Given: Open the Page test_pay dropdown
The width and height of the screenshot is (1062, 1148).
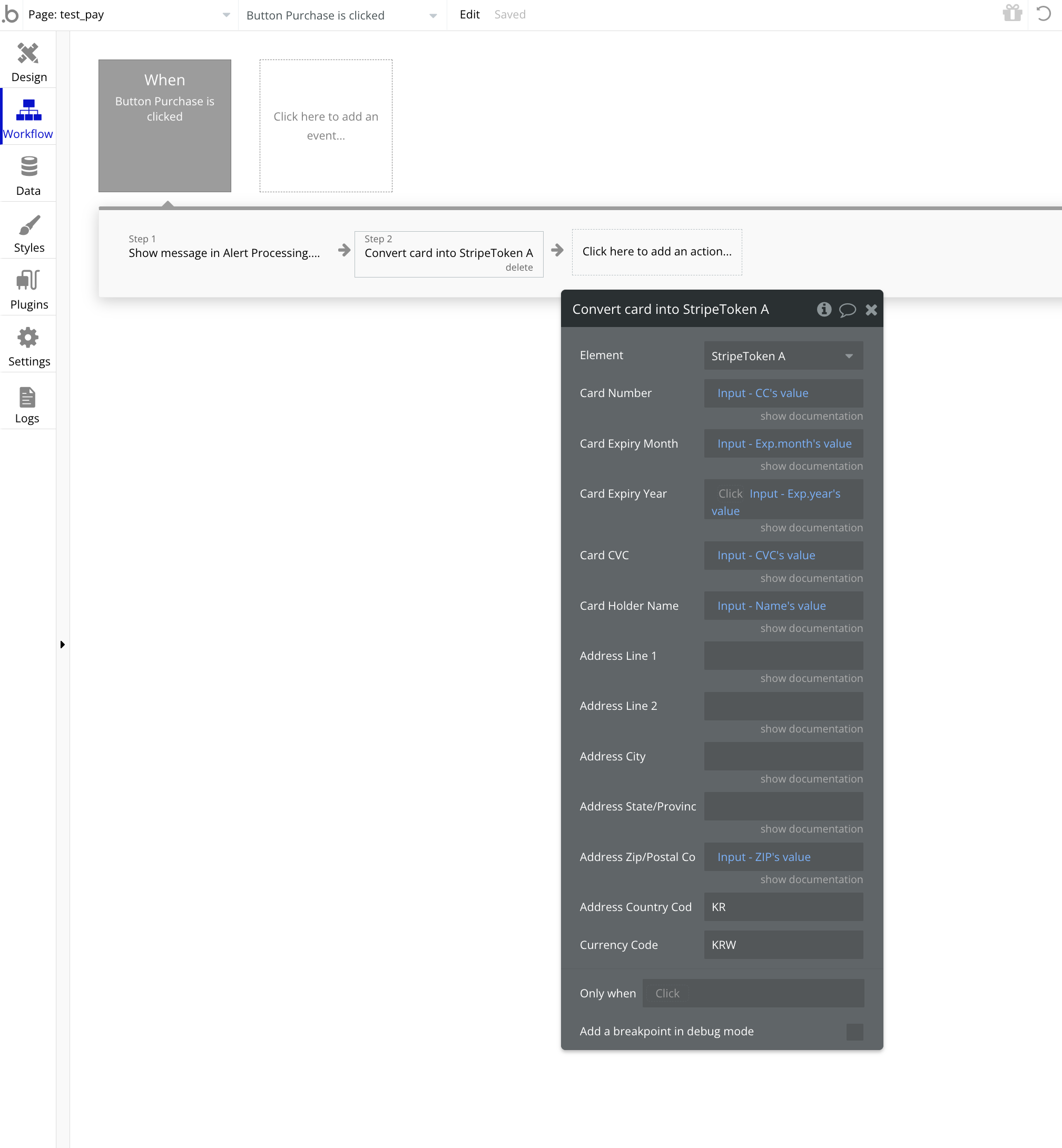Looking at the screenshot, I should [129, 15].
